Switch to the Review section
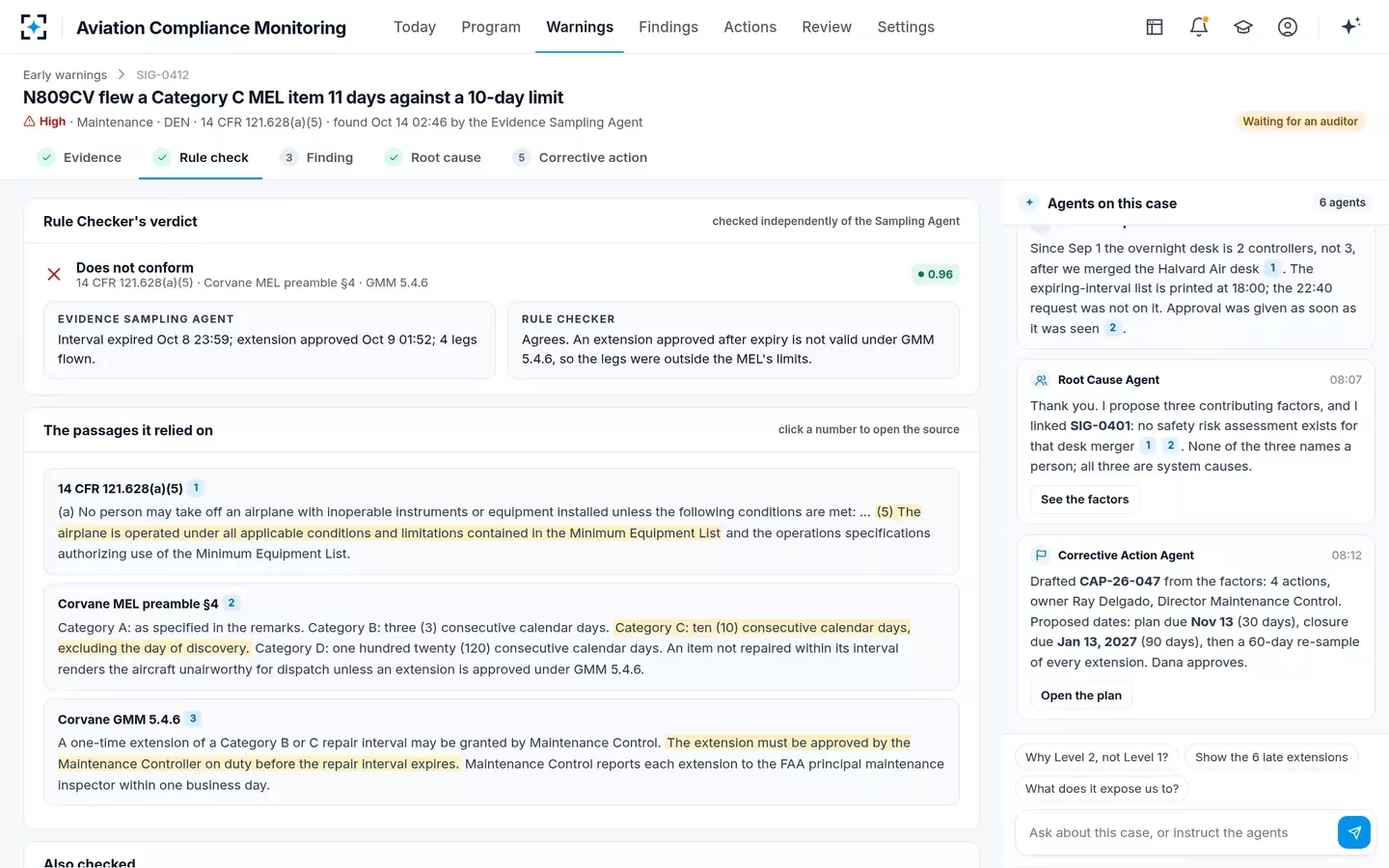1389x868 pixels. coord(827,27)
